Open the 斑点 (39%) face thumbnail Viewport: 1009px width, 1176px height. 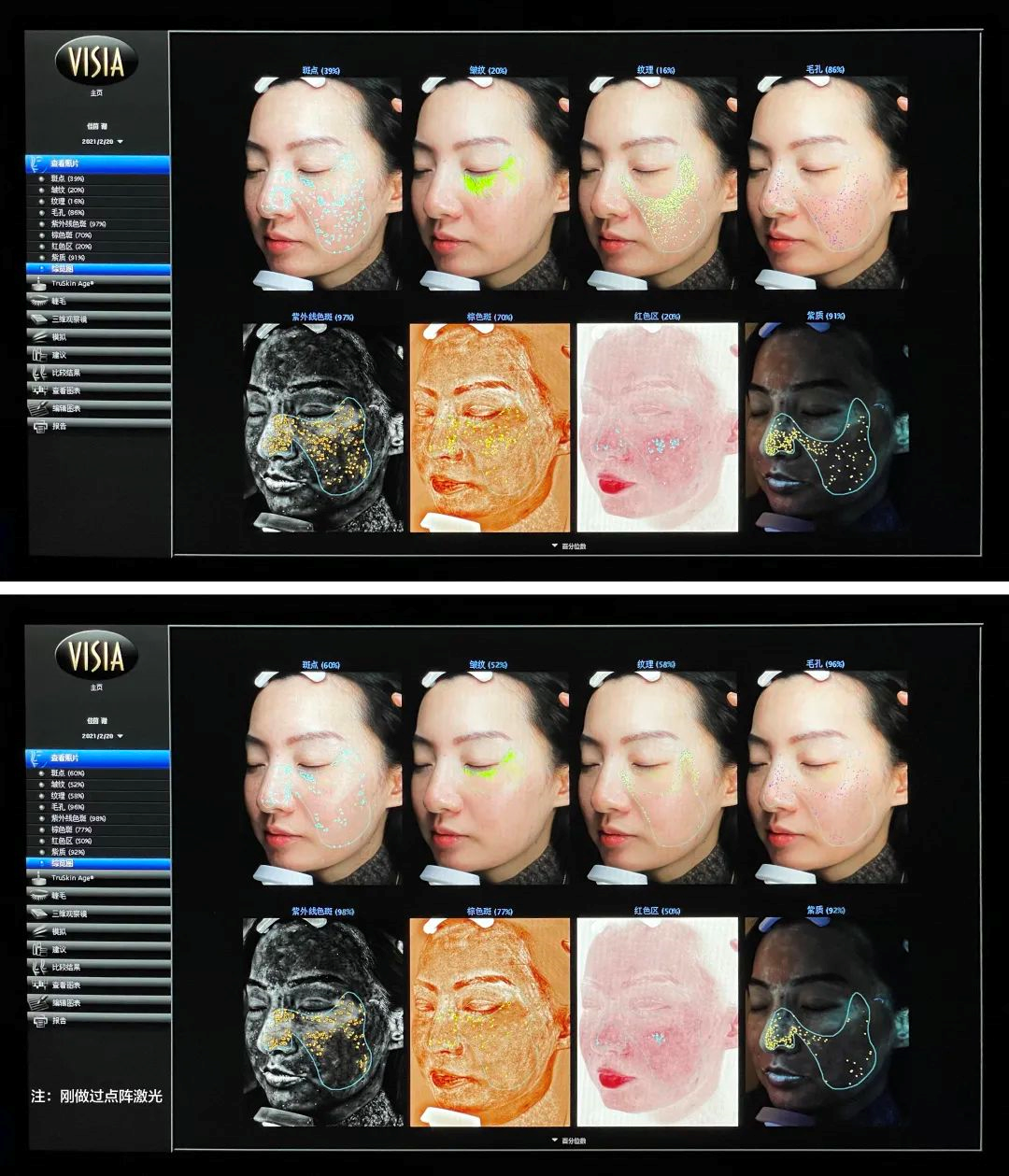tap(323, 183)
